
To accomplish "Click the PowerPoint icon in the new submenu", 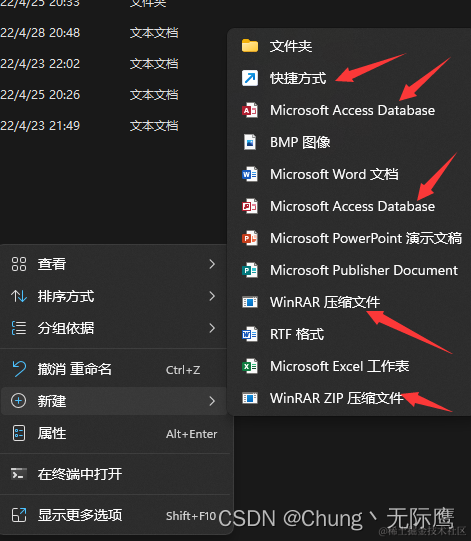I will (250, 238).
